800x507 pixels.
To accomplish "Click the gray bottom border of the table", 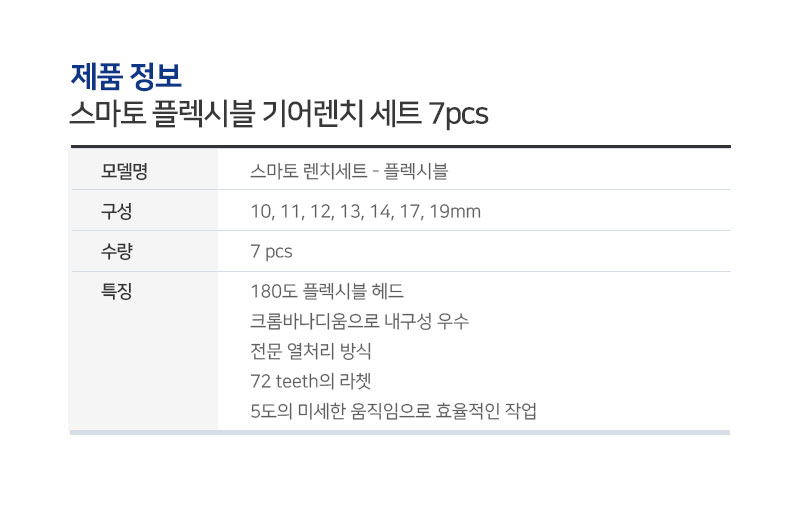I will click(400, 433).
